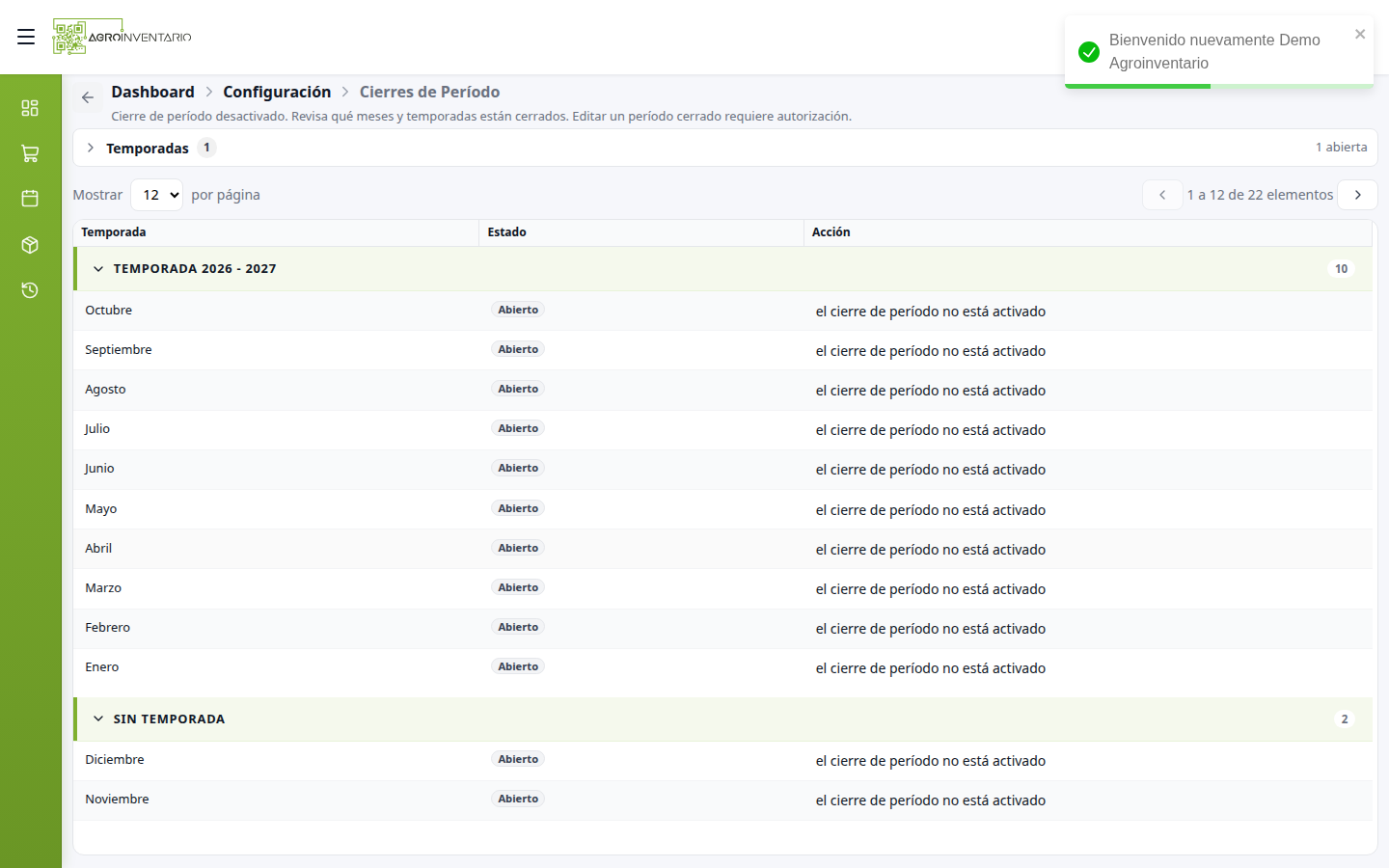Select the Diciembre row
Image resolution: width=1389 pixels, height=868 pixels.
(x=723, y=760)
